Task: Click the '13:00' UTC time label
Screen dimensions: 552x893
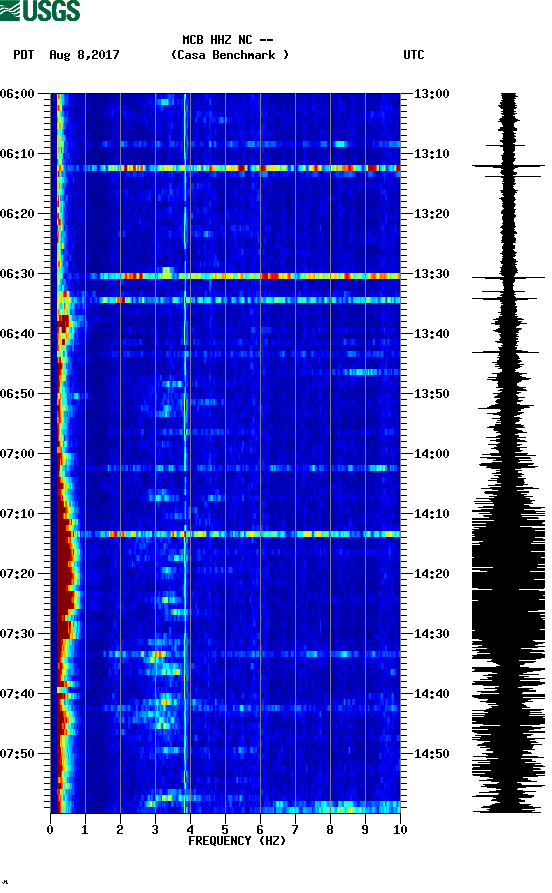Action: click(x=431, y=93)
